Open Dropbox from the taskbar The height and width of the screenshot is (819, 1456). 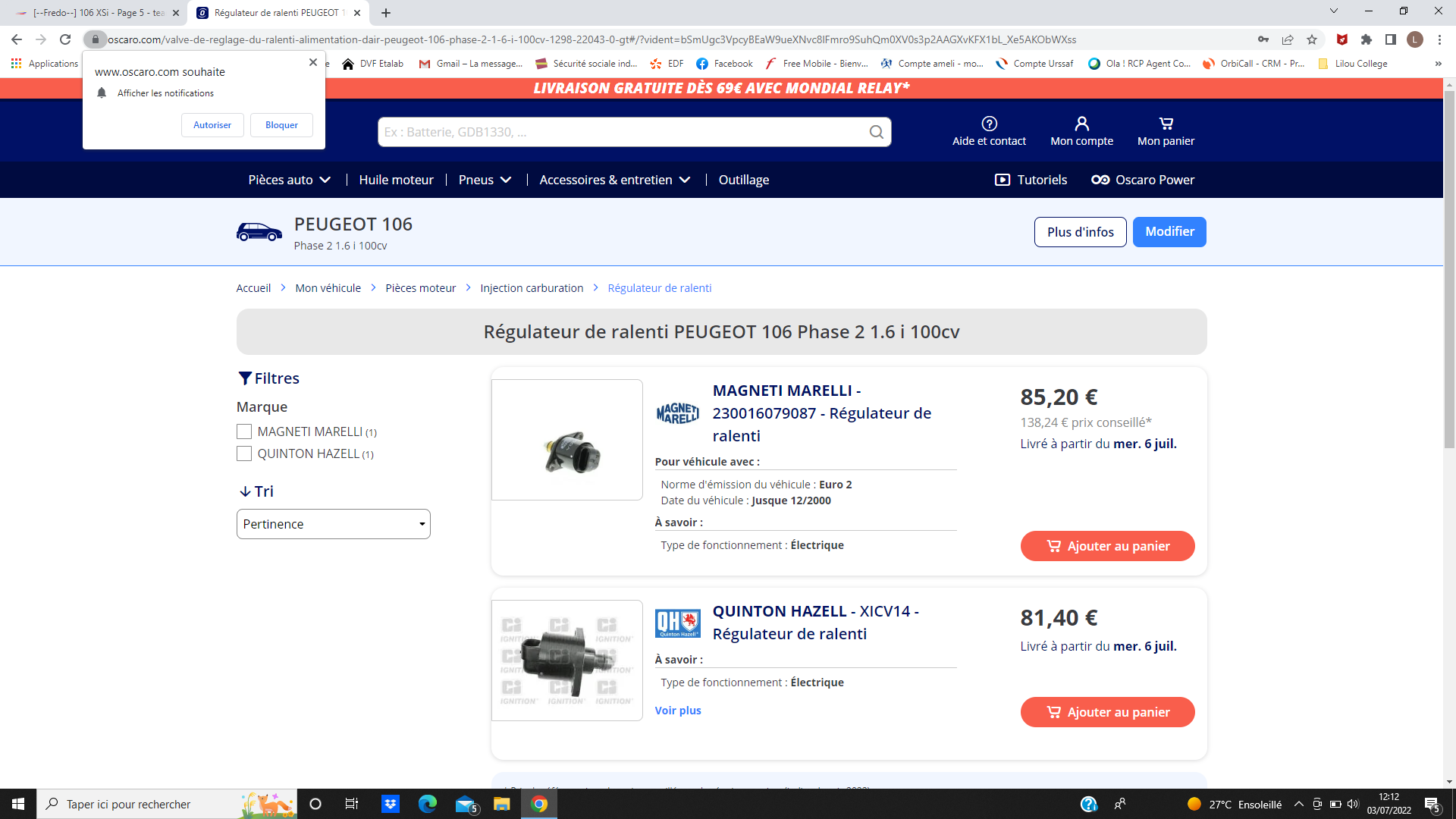click(x=391, y=804)
